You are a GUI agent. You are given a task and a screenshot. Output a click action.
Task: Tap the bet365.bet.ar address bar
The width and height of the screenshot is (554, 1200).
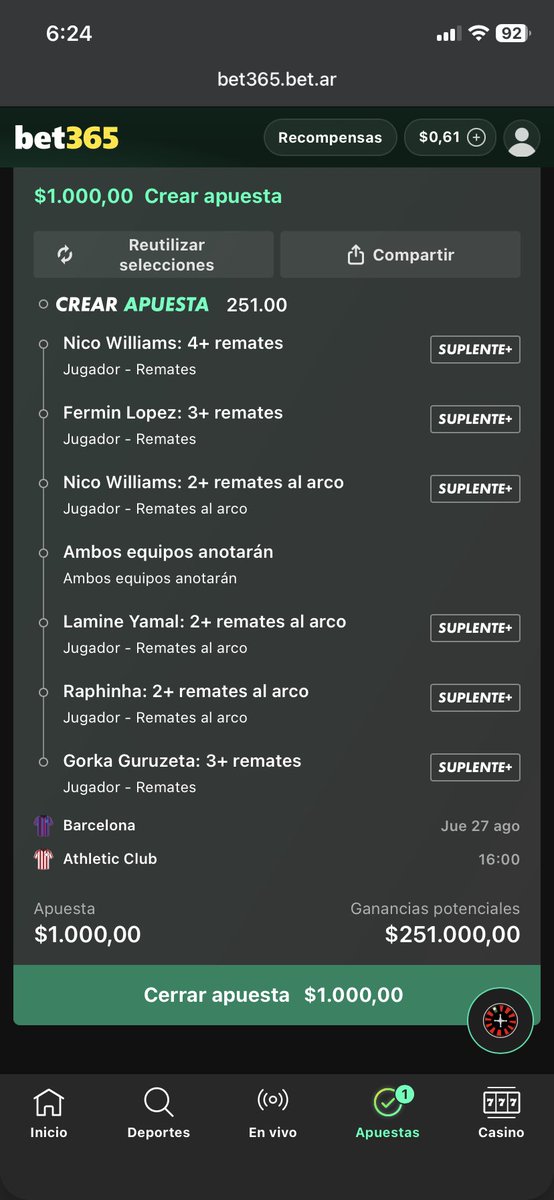[x=277, y=79]
